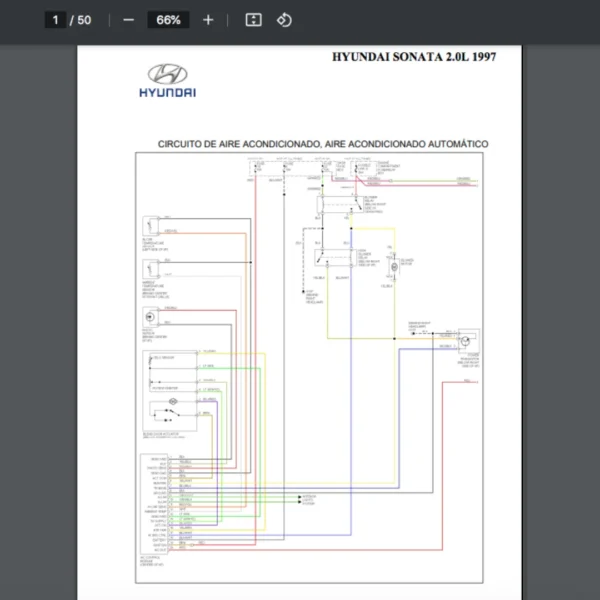Click the interior lights system arrow label
Image resolution: width=600 pixels, height=600 pixels.
(307, 498)
